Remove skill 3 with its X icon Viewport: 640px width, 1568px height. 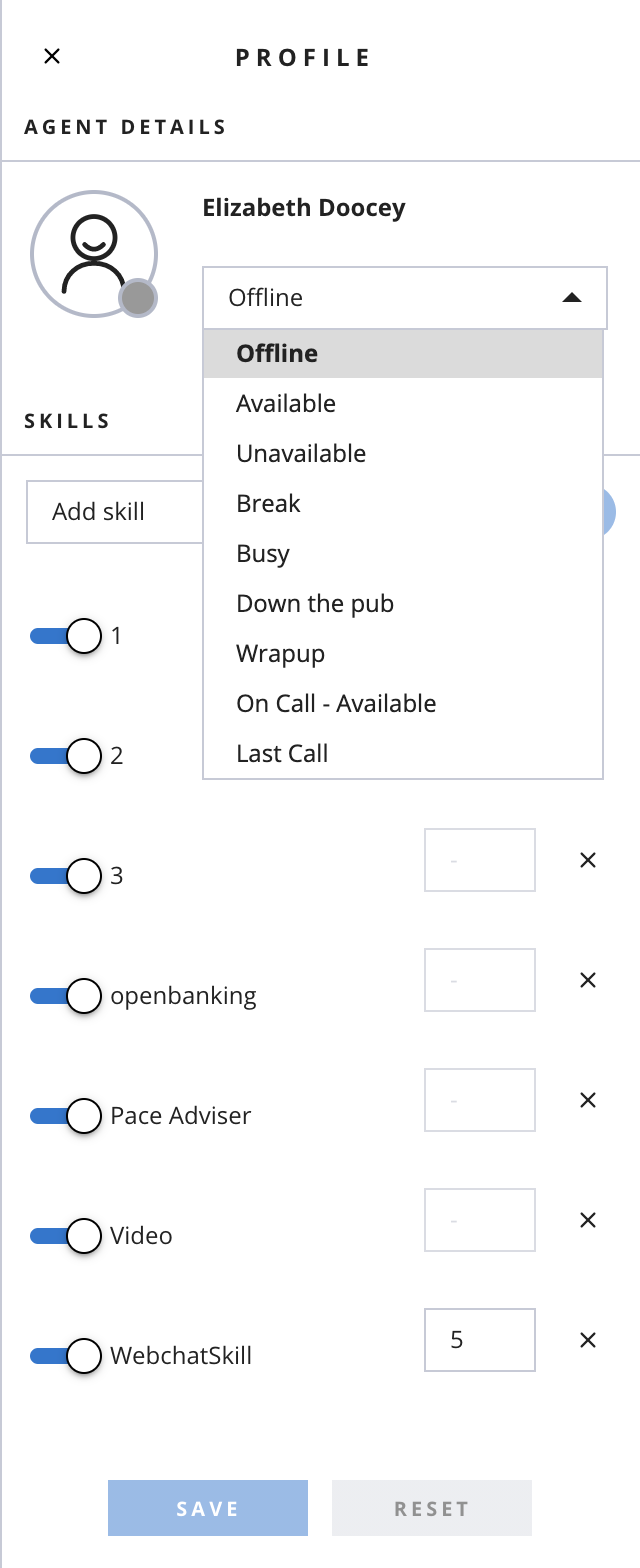(x=588, y=860)
